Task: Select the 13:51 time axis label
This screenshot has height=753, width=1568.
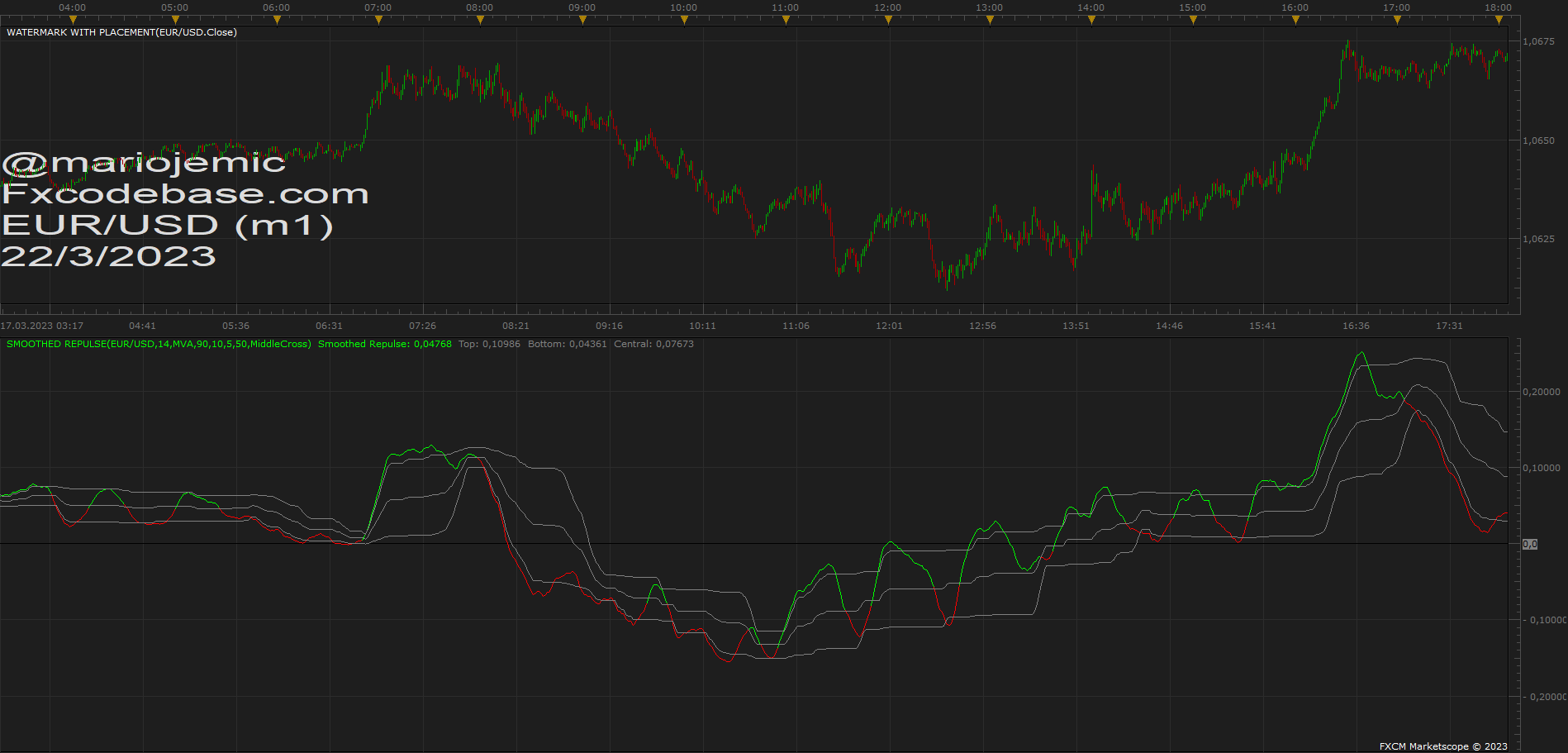Action: point(1076,326)
